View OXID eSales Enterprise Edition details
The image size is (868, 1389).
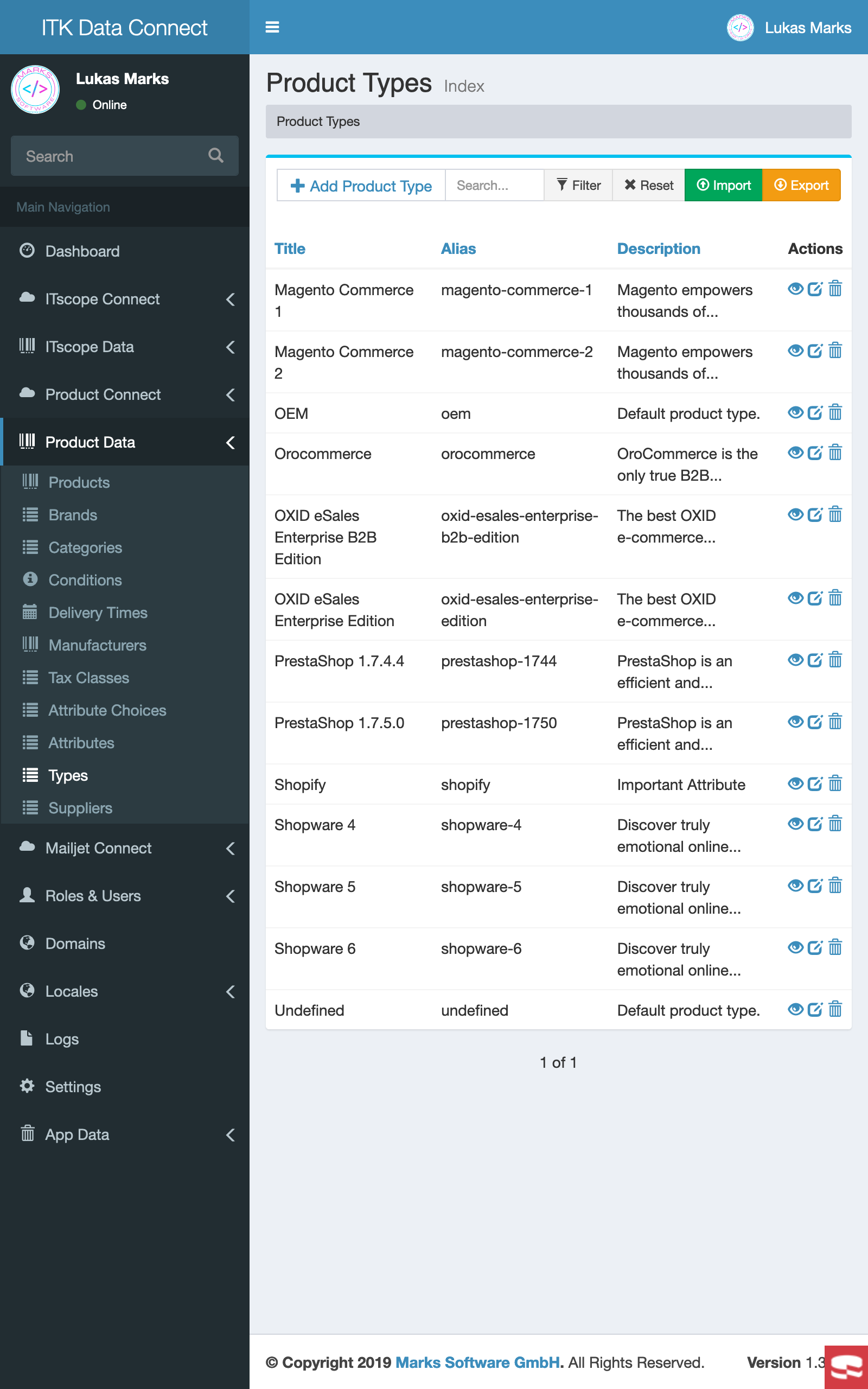pyautogui.click(x=795, y=598)
